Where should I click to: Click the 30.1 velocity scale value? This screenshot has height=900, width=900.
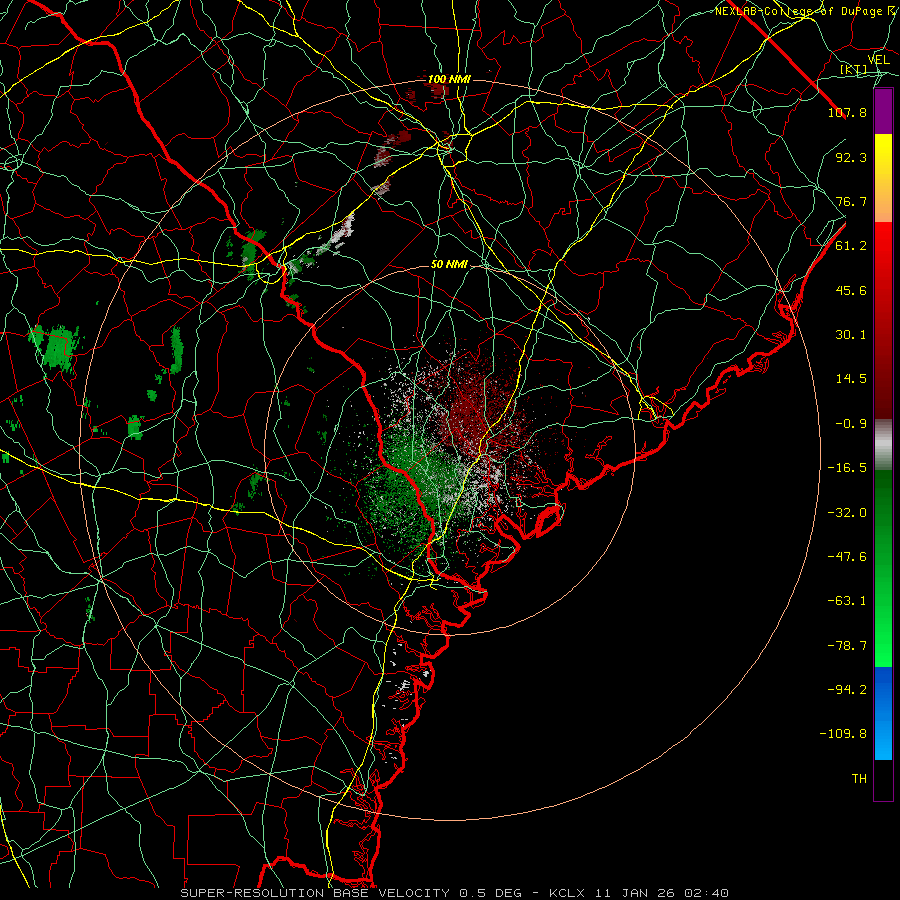coord(851,335)
